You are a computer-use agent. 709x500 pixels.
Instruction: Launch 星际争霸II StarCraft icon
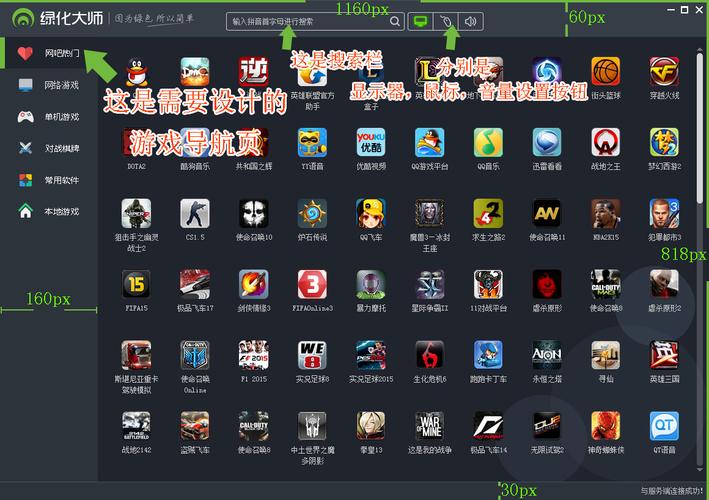tap(430, 284)
